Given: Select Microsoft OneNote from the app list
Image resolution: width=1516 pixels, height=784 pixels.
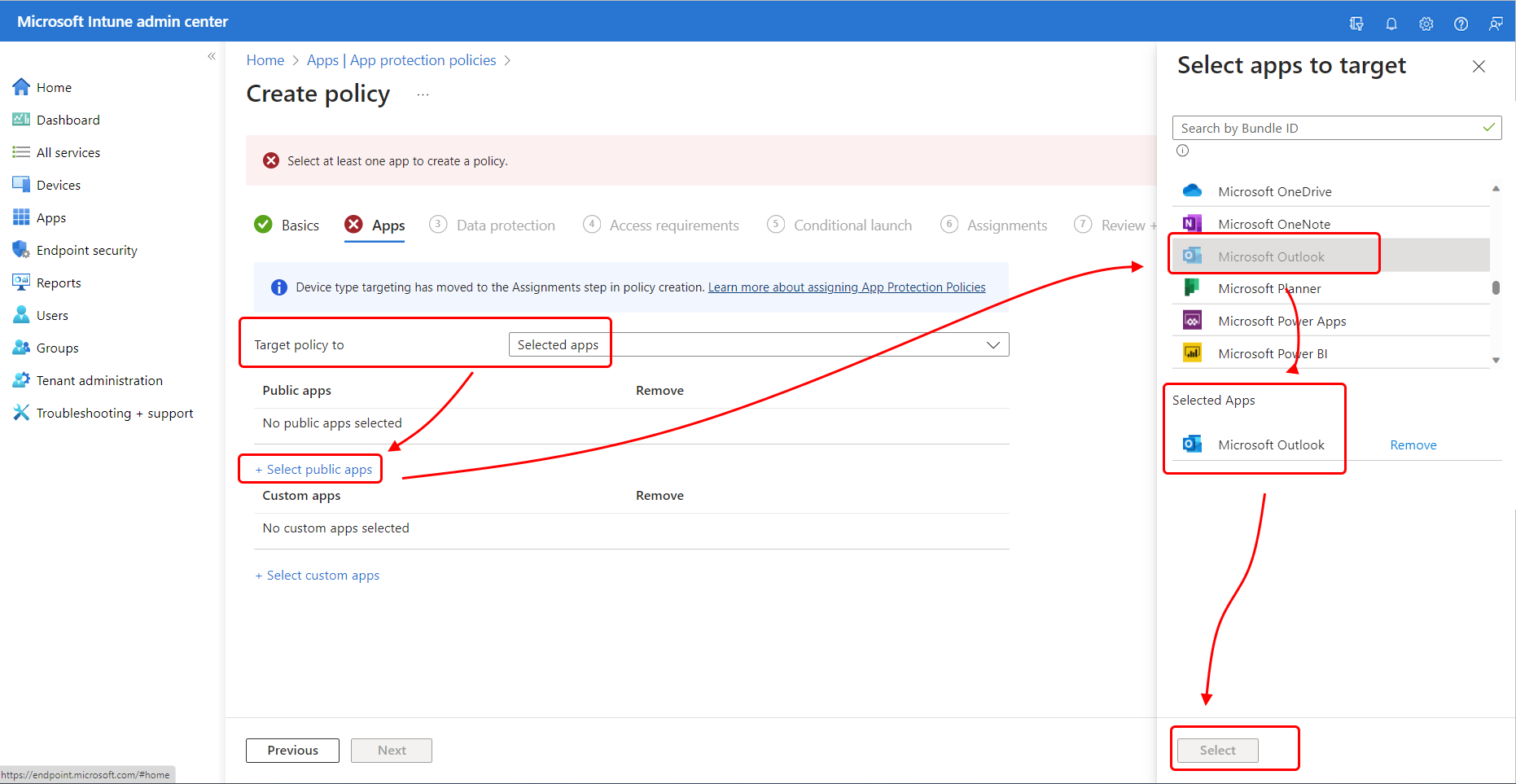Looking at the screenshot, I should pos(1331,223).
